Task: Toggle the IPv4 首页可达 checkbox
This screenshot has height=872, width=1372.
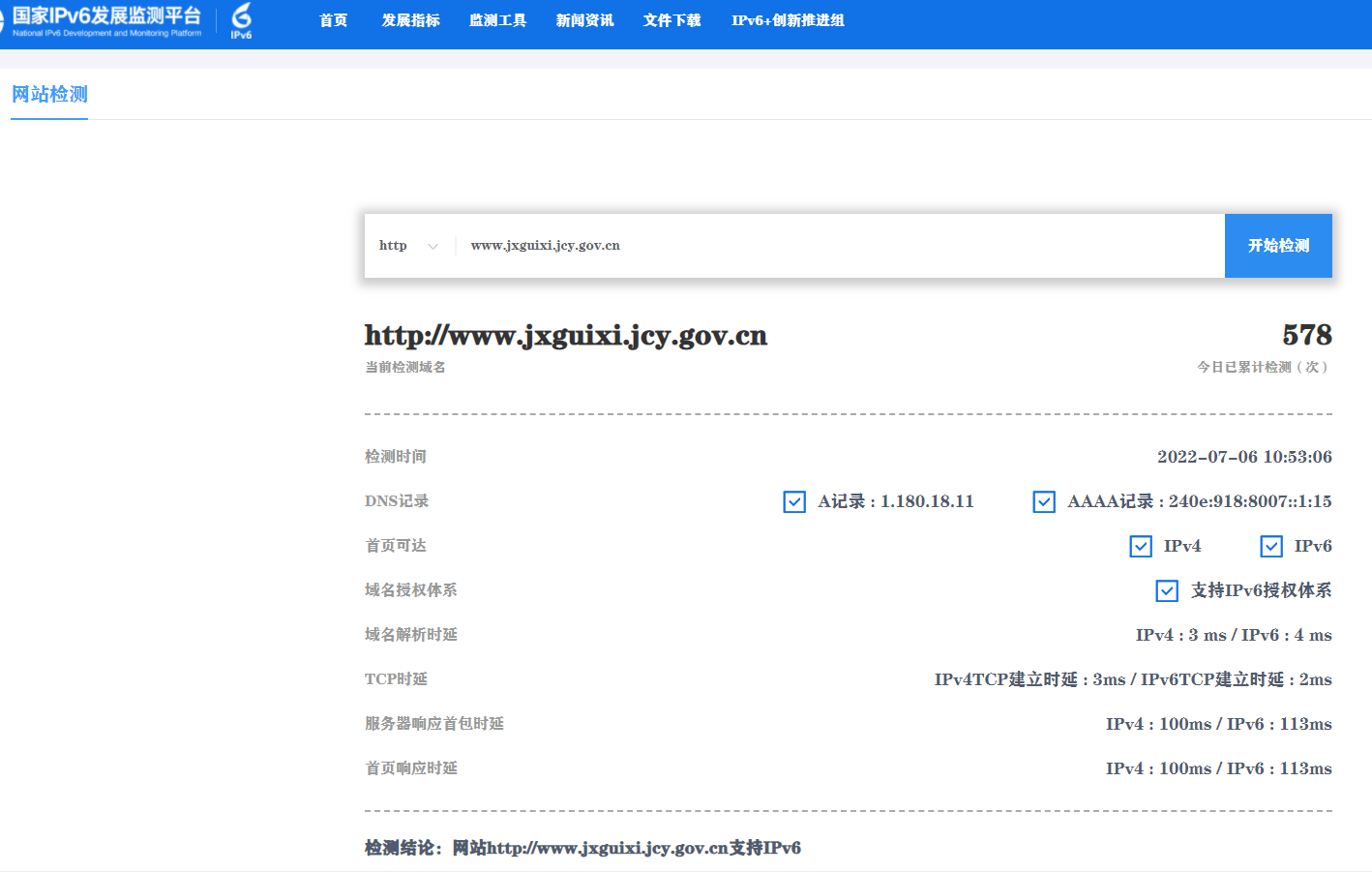Action: tap(1141, 546)
